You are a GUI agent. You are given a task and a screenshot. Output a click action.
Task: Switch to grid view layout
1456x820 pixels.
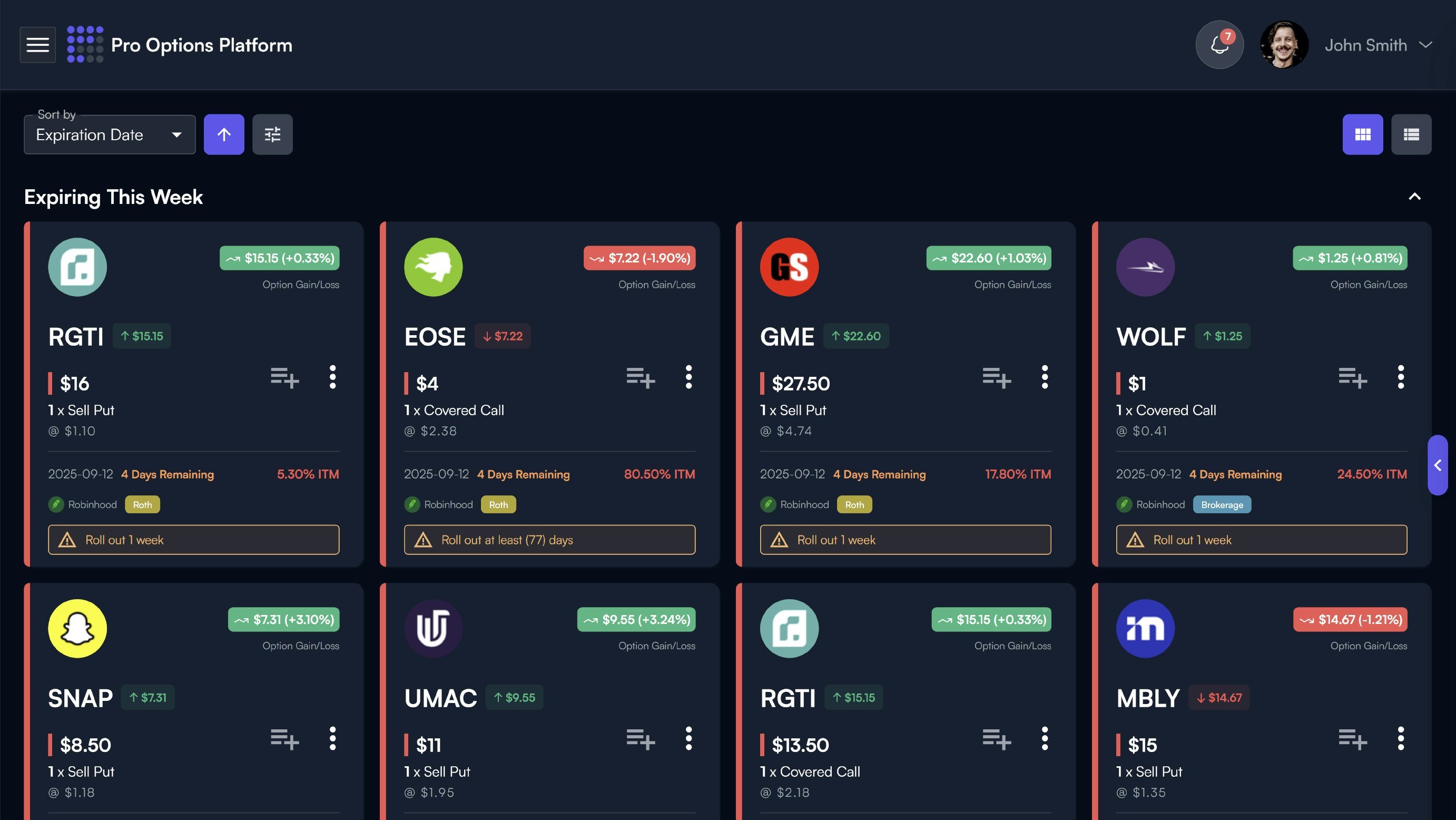(x=1363, y=134)
